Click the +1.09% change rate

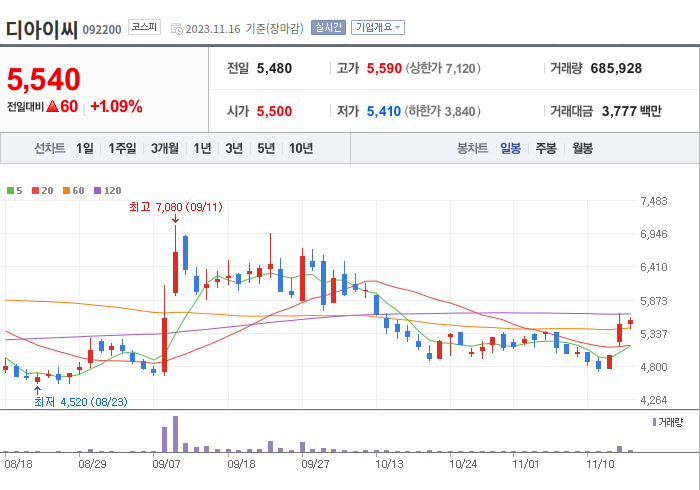tap(116, 107)
